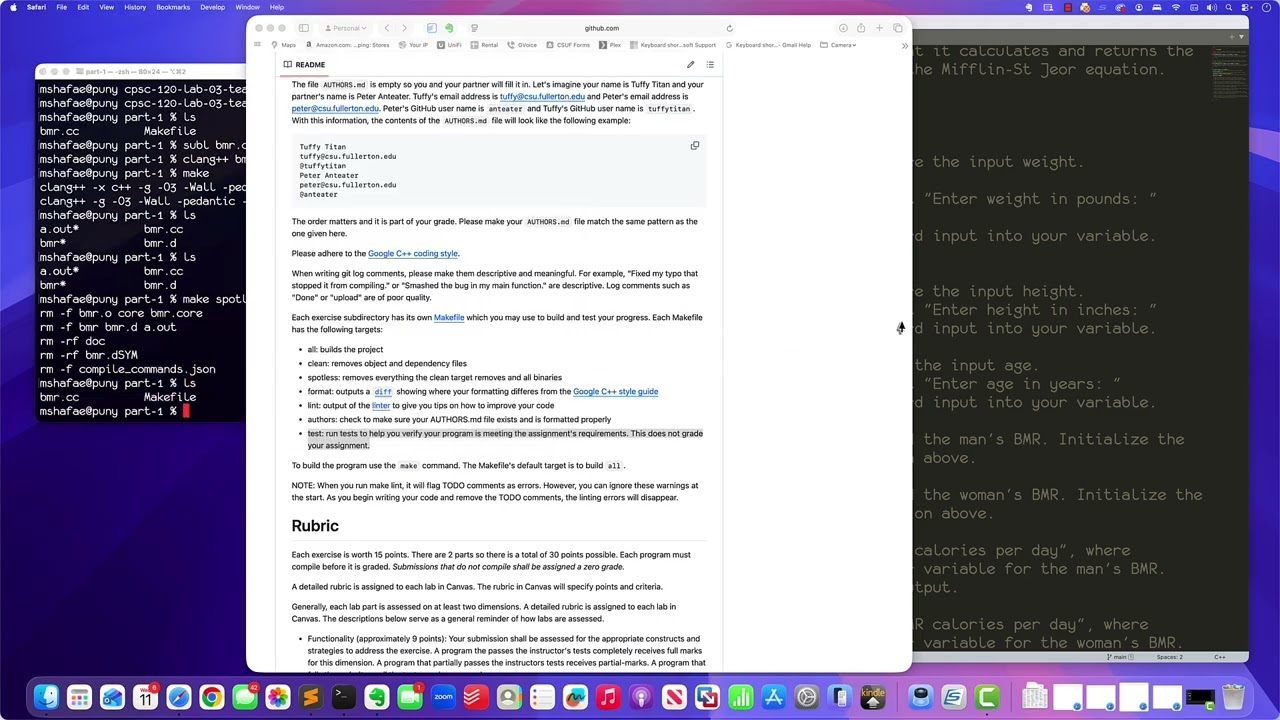The image size is (1280, 720).
Task: Click the github.com address bar
Action: [x=601, y=28]
